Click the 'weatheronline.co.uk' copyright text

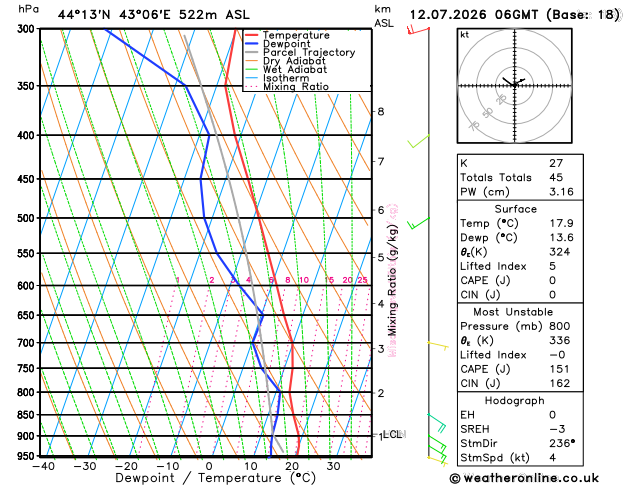tap(524, 478)
